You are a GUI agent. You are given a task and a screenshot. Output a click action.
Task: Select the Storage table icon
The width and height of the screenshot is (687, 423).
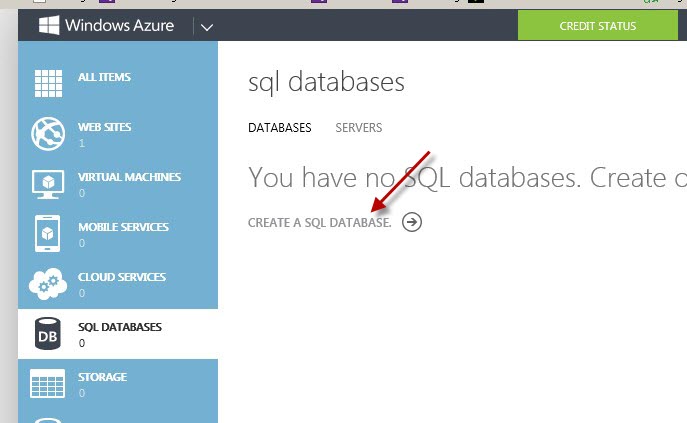coord(47,384)
